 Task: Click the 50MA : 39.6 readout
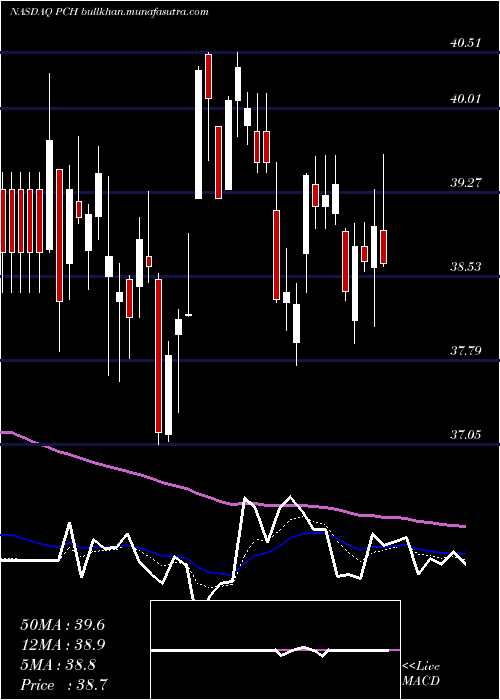(62, 625)
